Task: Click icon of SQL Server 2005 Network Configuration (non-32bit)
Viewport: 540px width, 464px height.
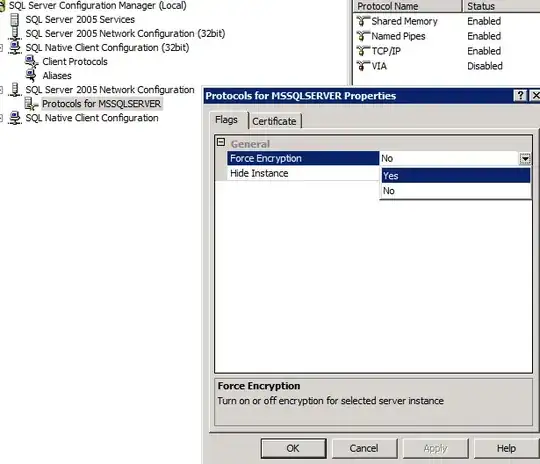Action: (14, 90)
